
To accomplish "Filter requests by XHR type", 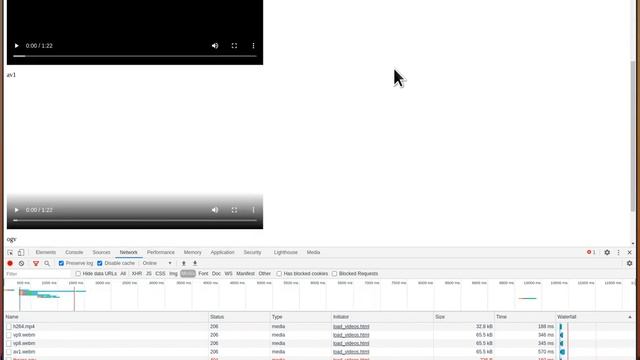I will pos(137,274).
